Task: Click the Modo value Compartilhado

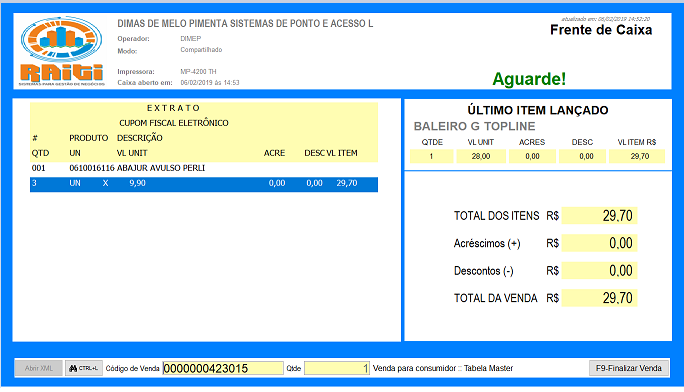Action: 201,50
